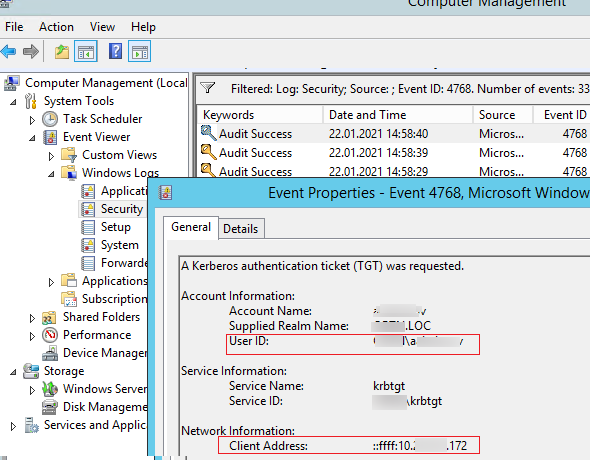Click the krbtgt Service Name value
Viewport: 590px width, 460px height.
coord(389,386)
